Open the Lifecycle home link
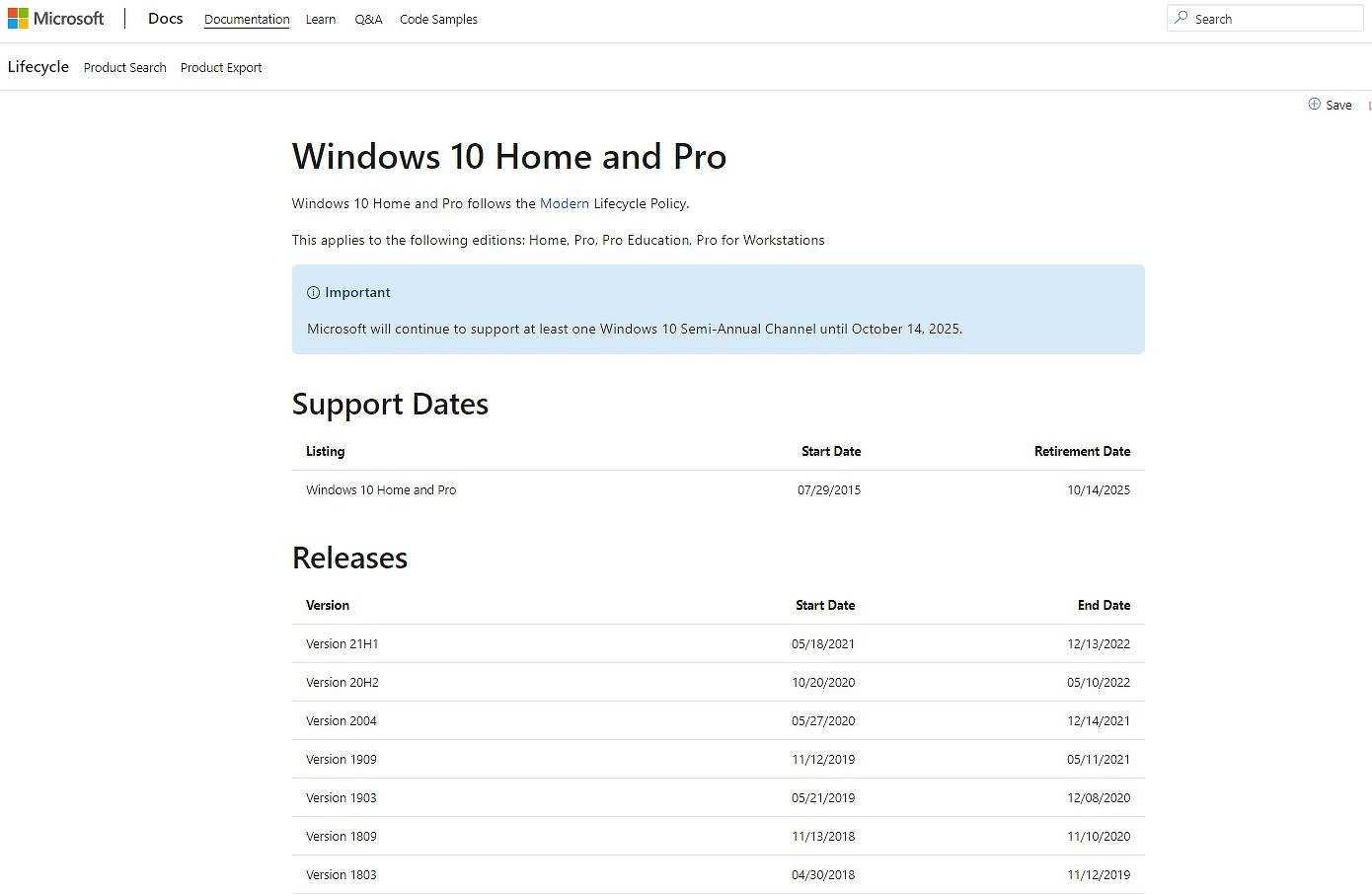The width and height of the screenshot is (1372, 894). [38, 67]
